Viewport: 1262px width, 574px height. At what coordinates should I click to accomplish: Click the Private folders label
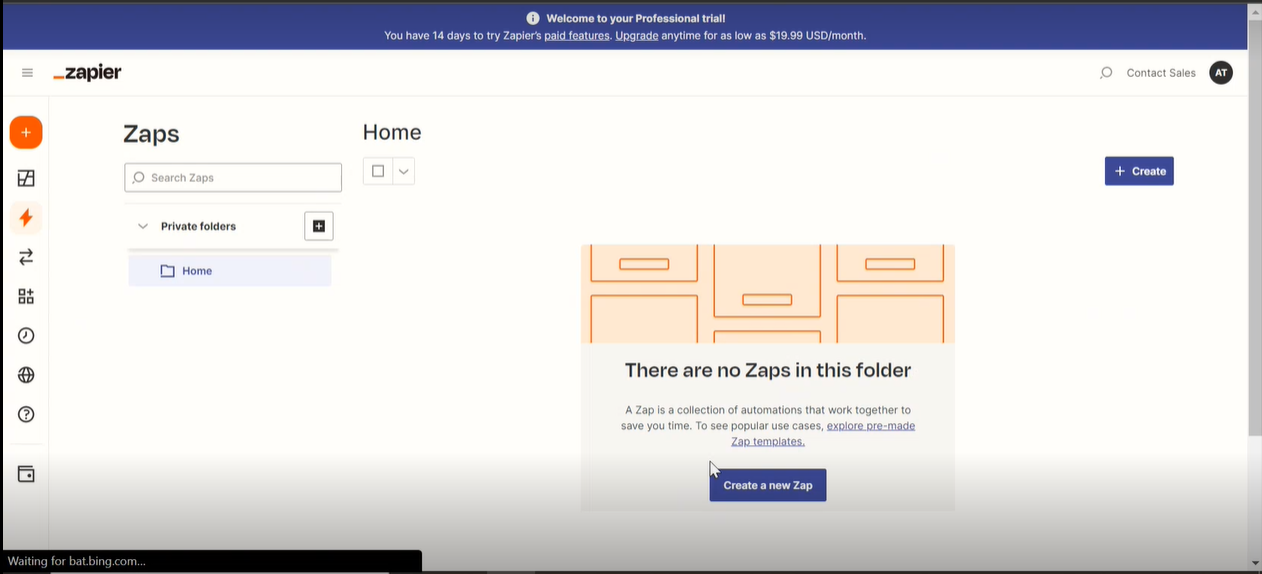[x=198, y=226]
